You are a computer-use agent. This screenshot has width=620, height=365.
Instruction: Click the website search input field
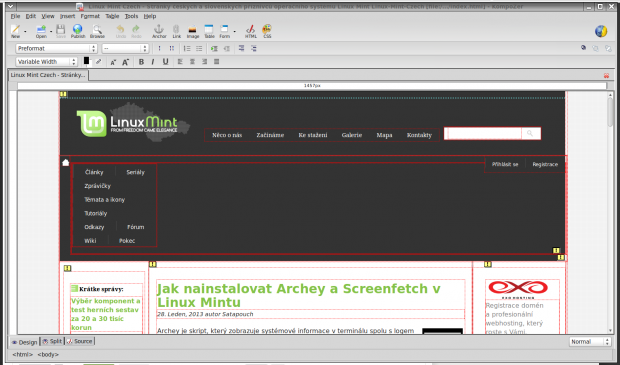point(483,134)
